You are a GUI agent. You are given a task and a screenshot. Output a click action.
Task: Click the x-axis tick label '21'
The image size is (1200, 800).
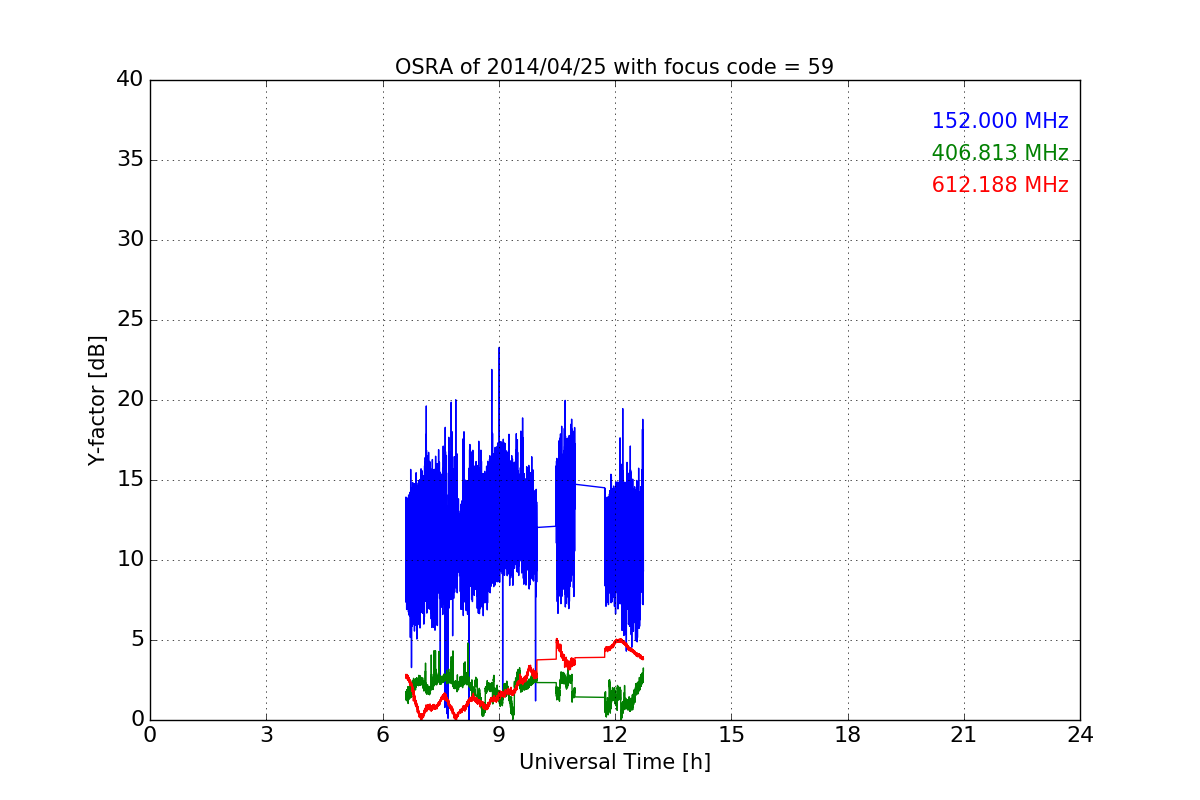pyautogui.click(x=964, y=735)
